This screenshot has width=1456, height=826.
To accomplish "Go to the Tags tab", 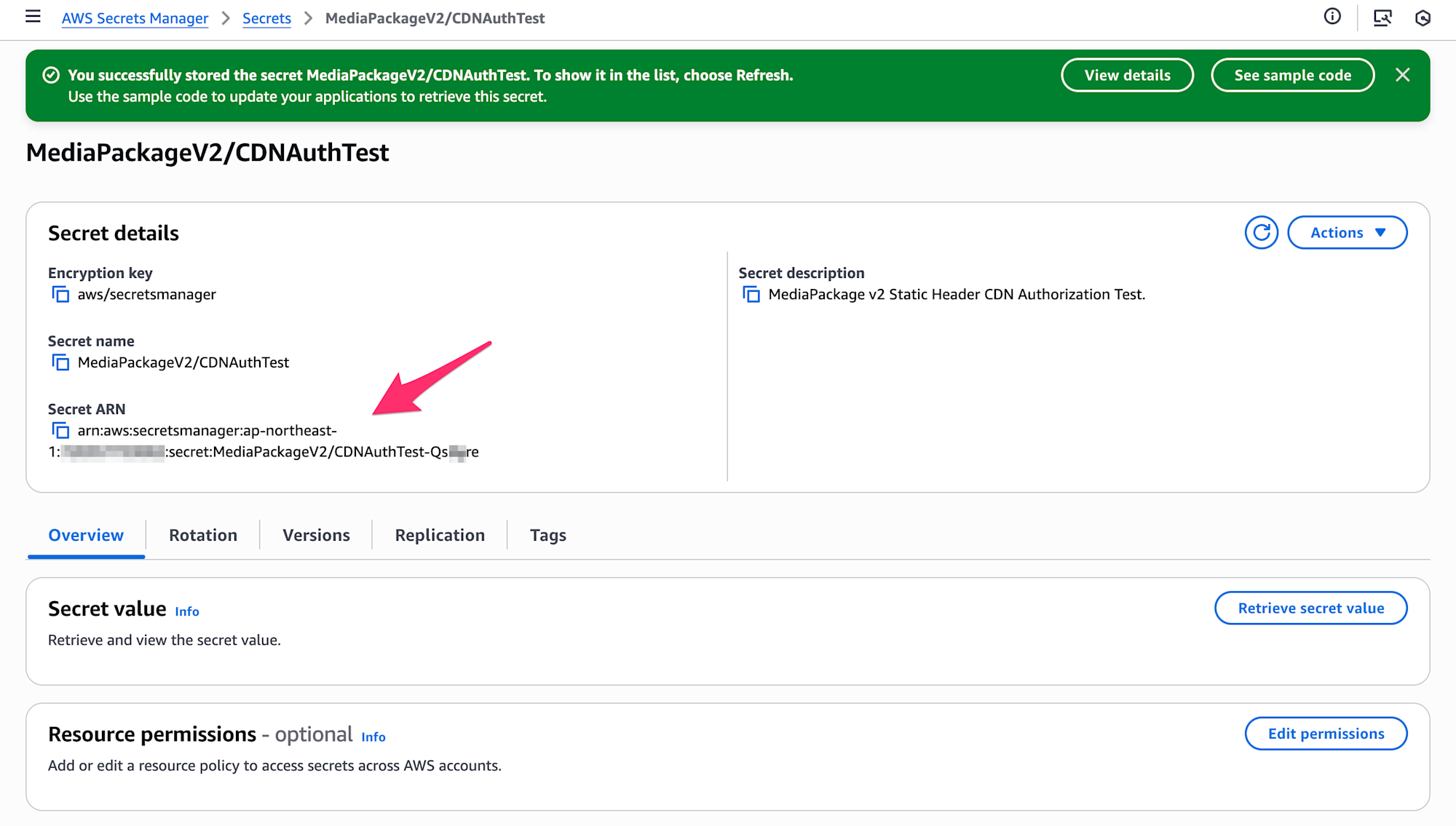I will [x=547, y=535].
